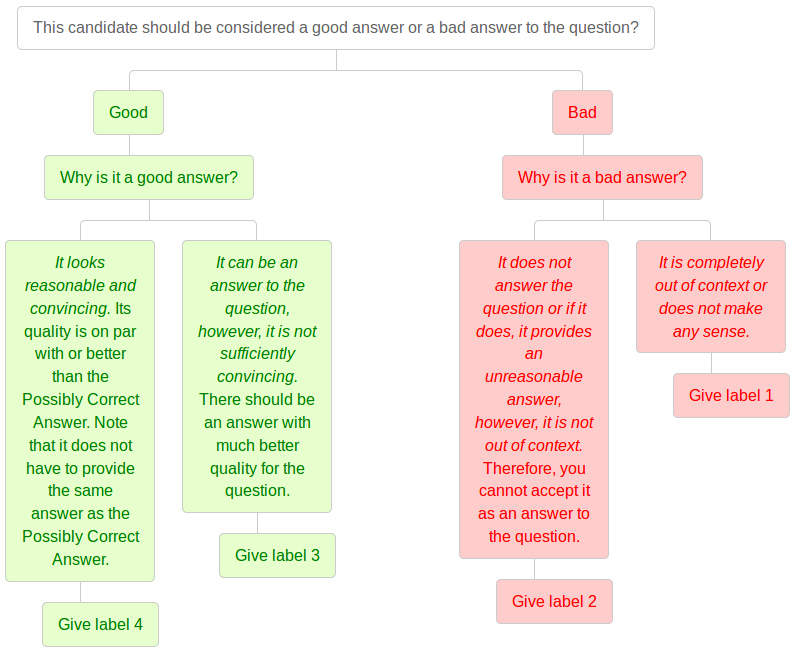This screenshot has height=651, width=791.
Task: Click 'sufficiently convincing' italic text
Action: tap(257, 365)
